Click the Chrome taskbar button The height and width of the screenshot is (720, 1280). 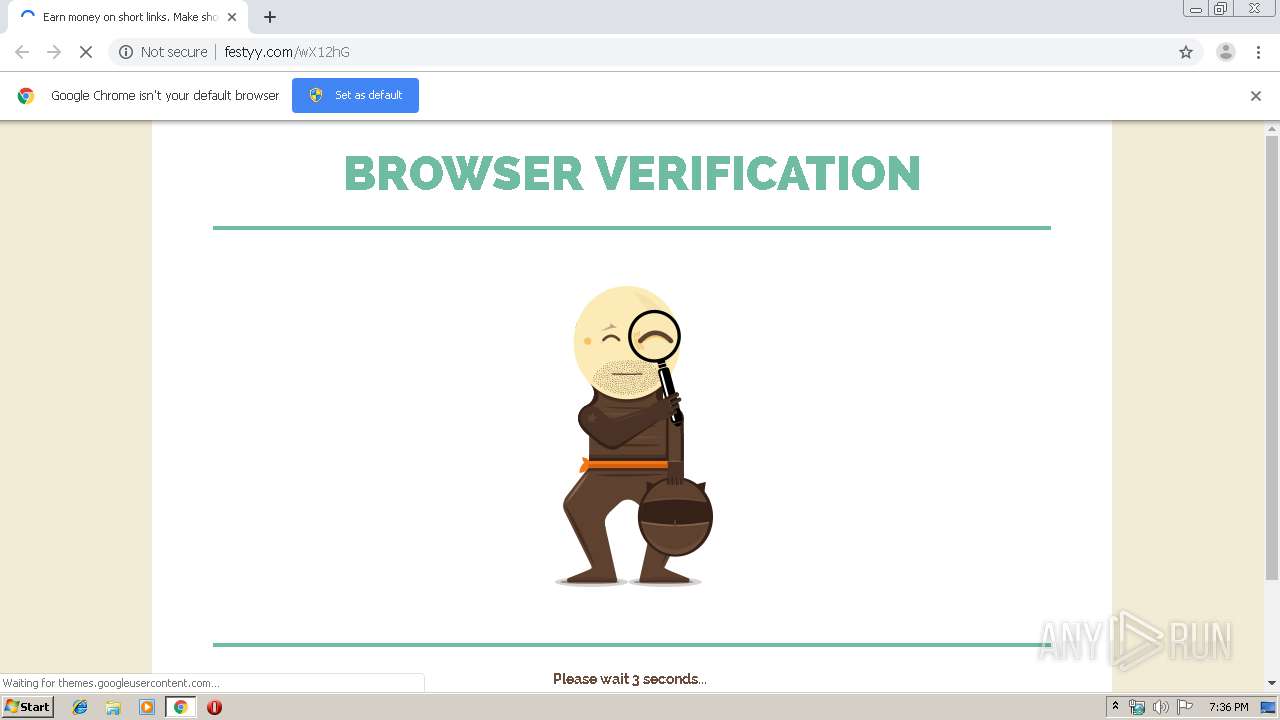click(x=180, y=707)
